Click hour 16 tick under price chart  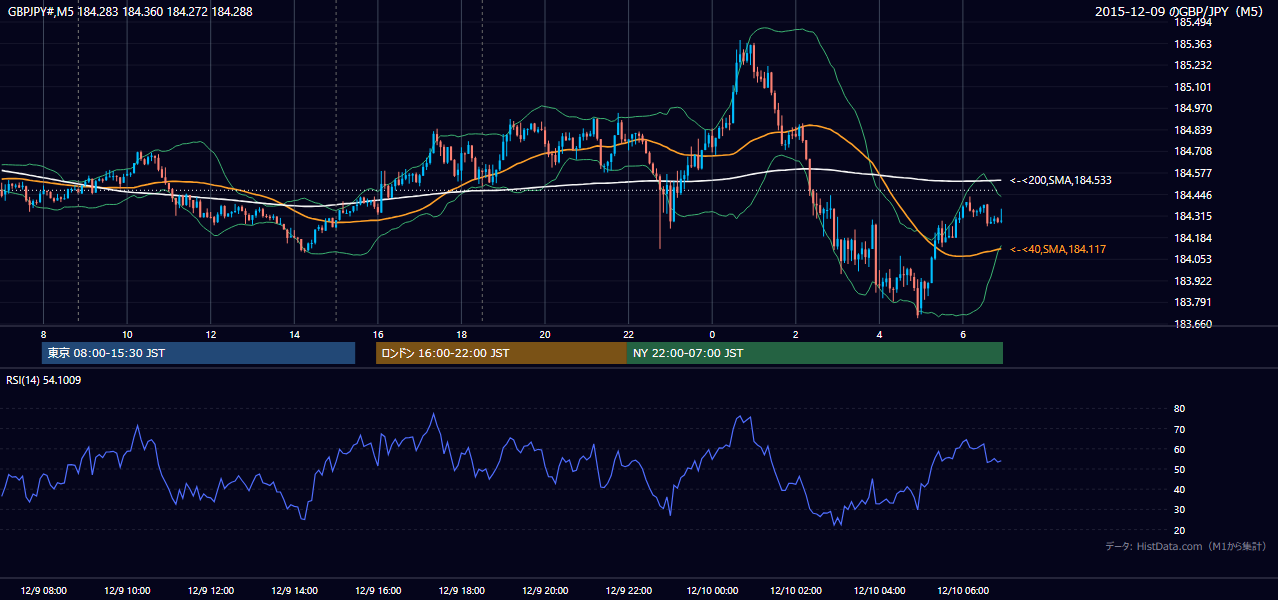377,334
